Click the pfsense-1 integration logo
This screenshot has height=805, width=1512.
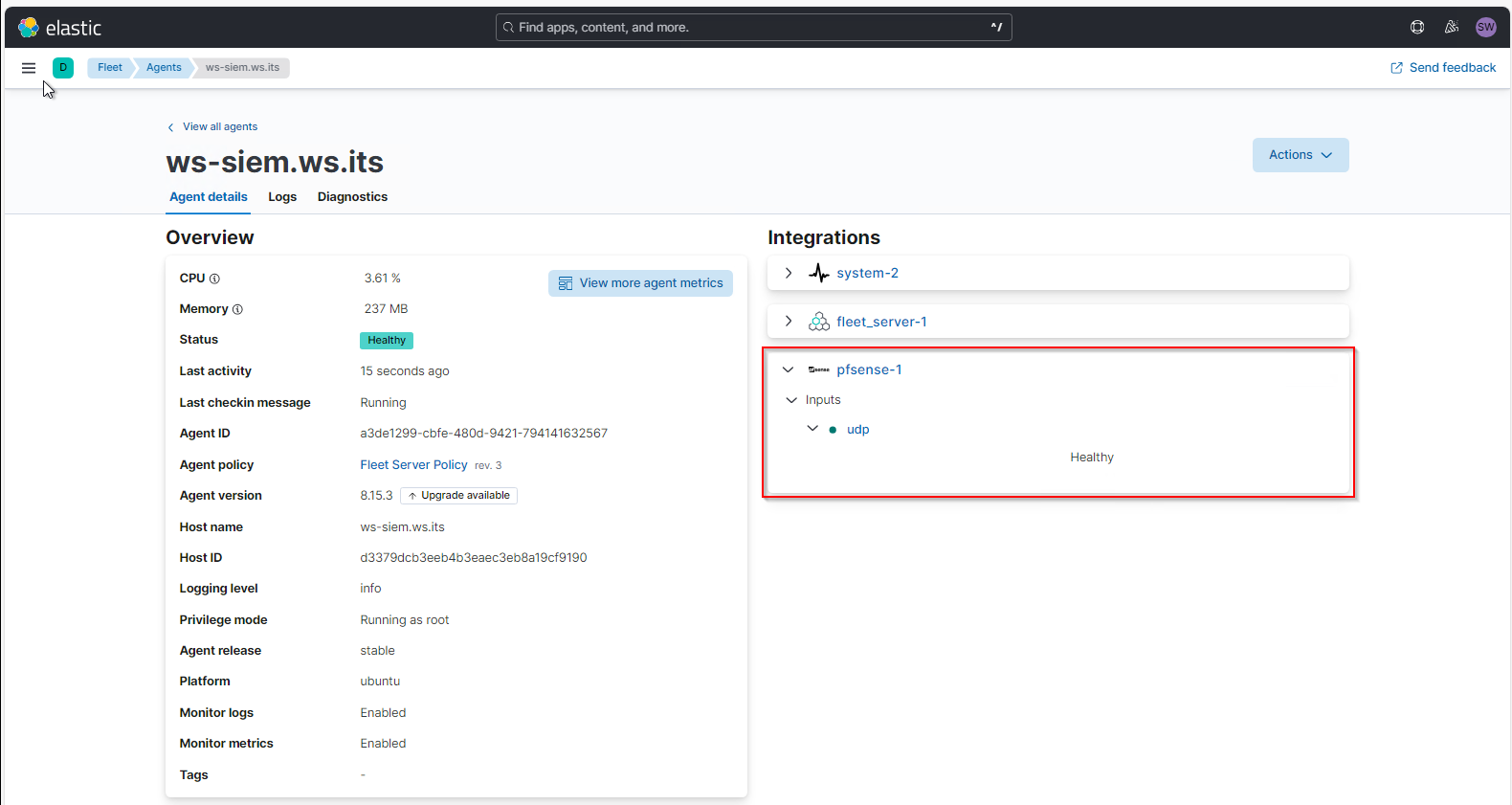[819, 369]
